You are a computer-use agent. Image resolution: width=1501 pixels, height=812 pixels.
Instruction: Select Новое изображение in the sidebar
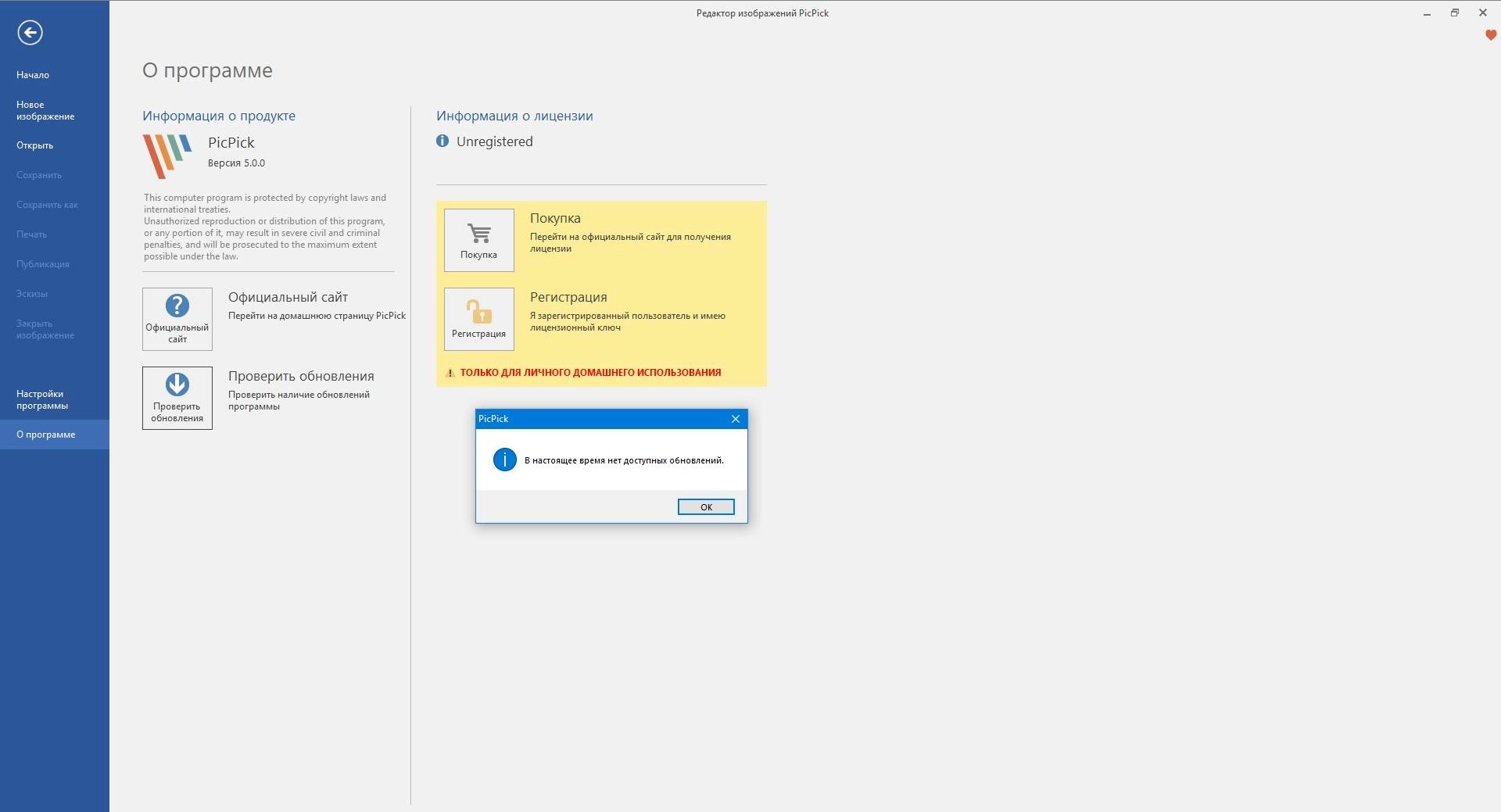click(45, 110)
